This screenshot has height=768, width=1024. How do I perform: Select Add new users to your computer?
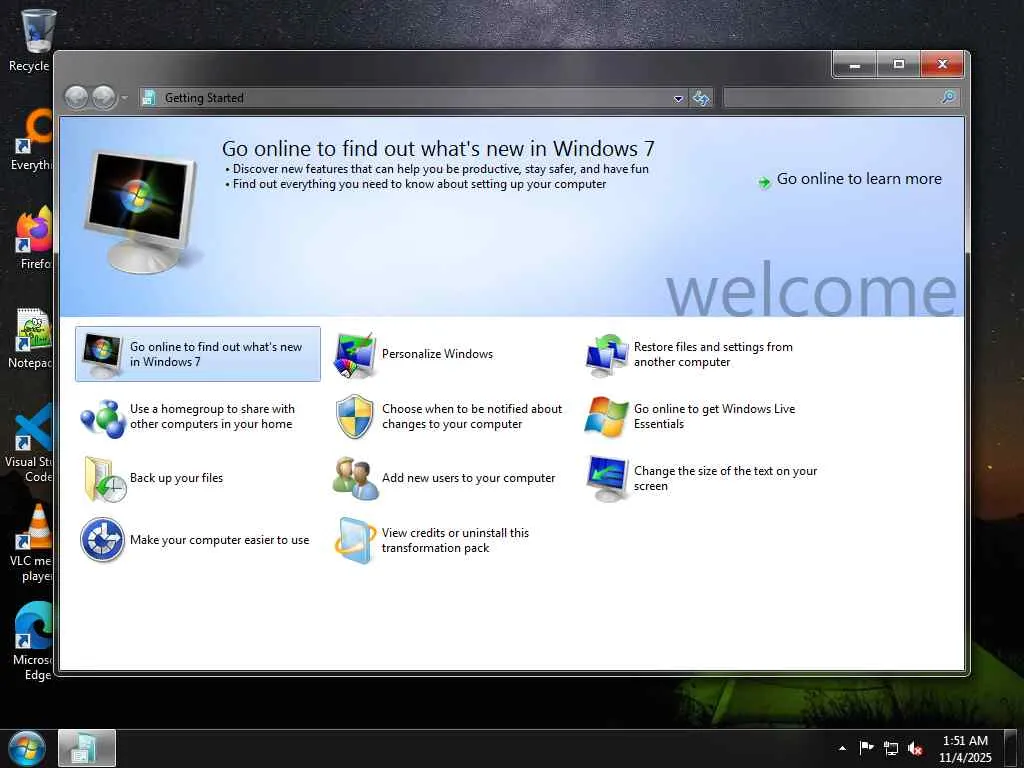[468, 478]
